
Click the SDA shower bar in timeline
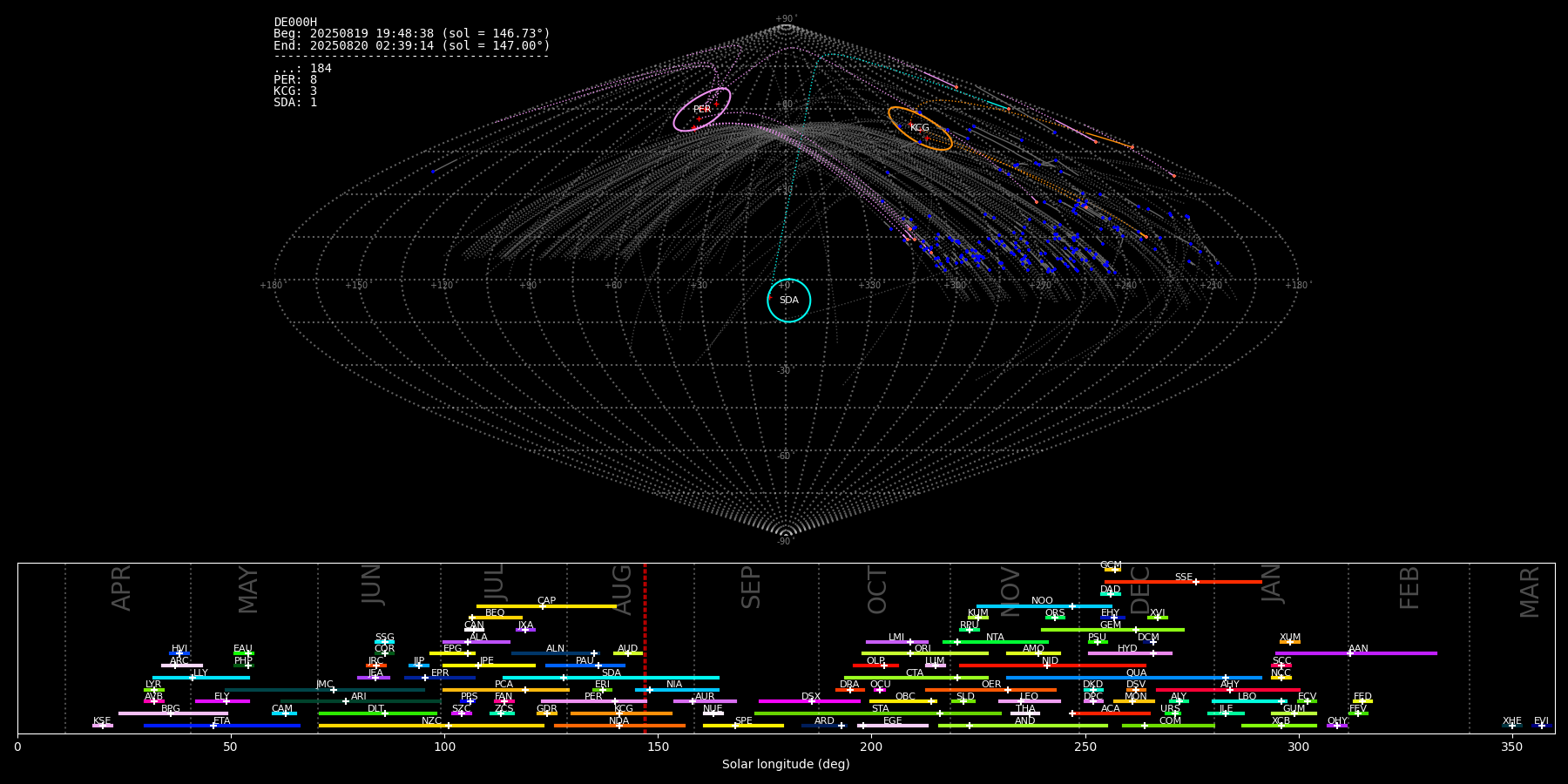[611, 678]
